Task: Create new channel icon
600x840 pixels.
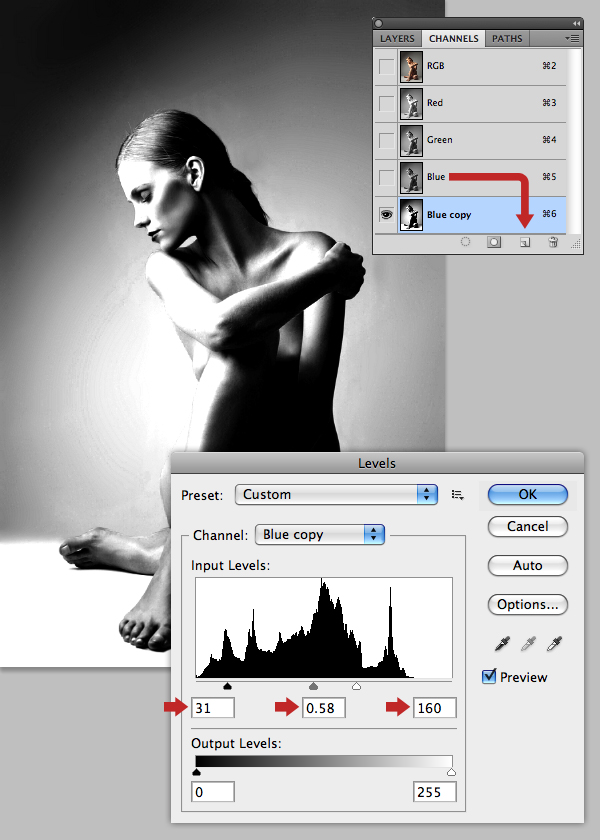Action: coord(525,243)
